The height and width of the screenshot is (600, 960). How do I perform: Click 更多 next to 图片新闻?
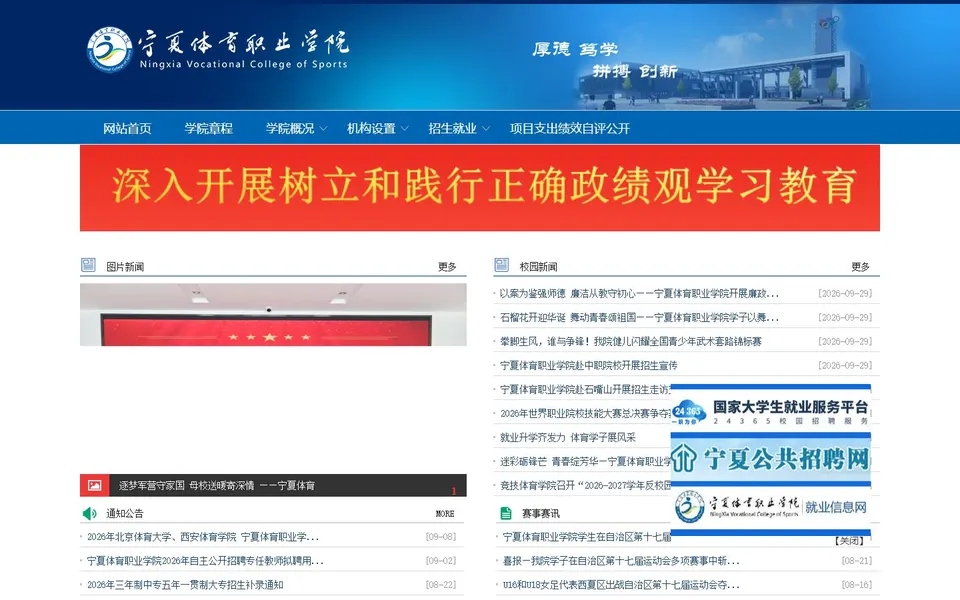pyautogui.click(x=447, y=266)
